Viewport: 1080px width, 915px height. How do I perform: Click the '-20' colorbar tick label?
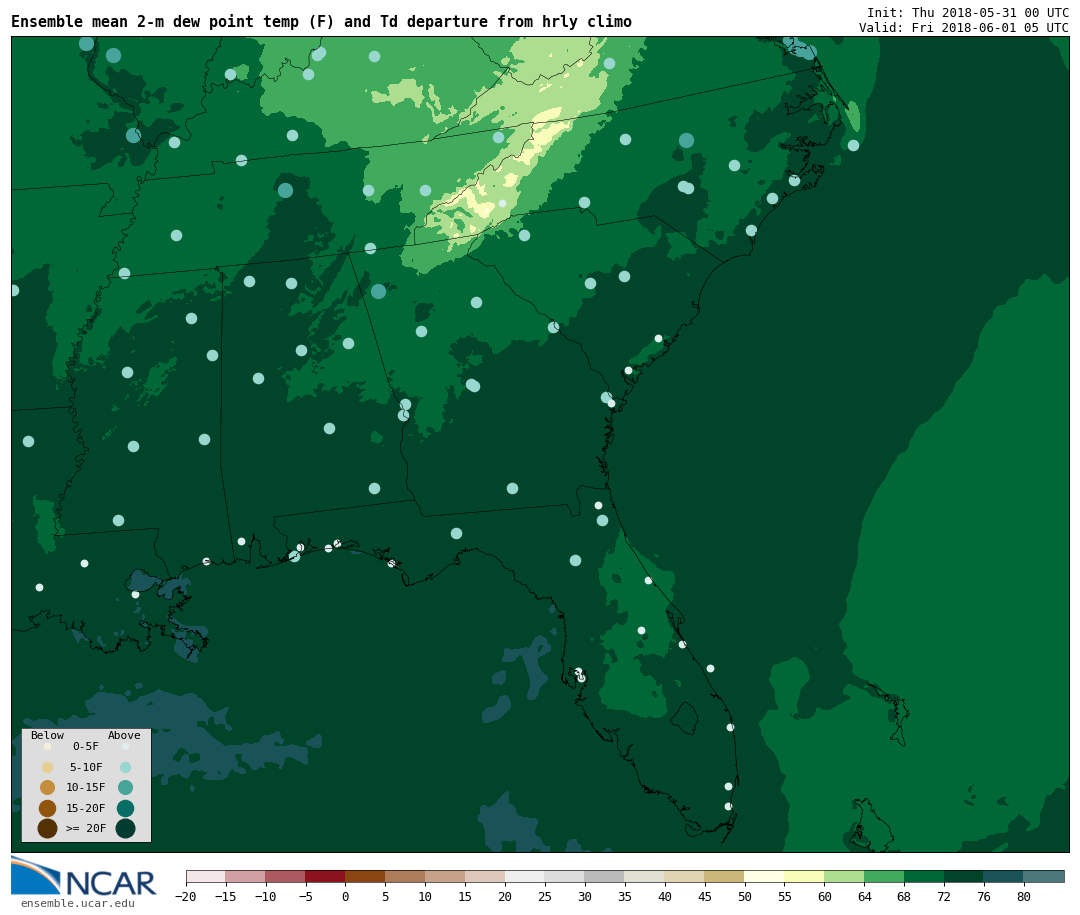click(x=186, y=897)
